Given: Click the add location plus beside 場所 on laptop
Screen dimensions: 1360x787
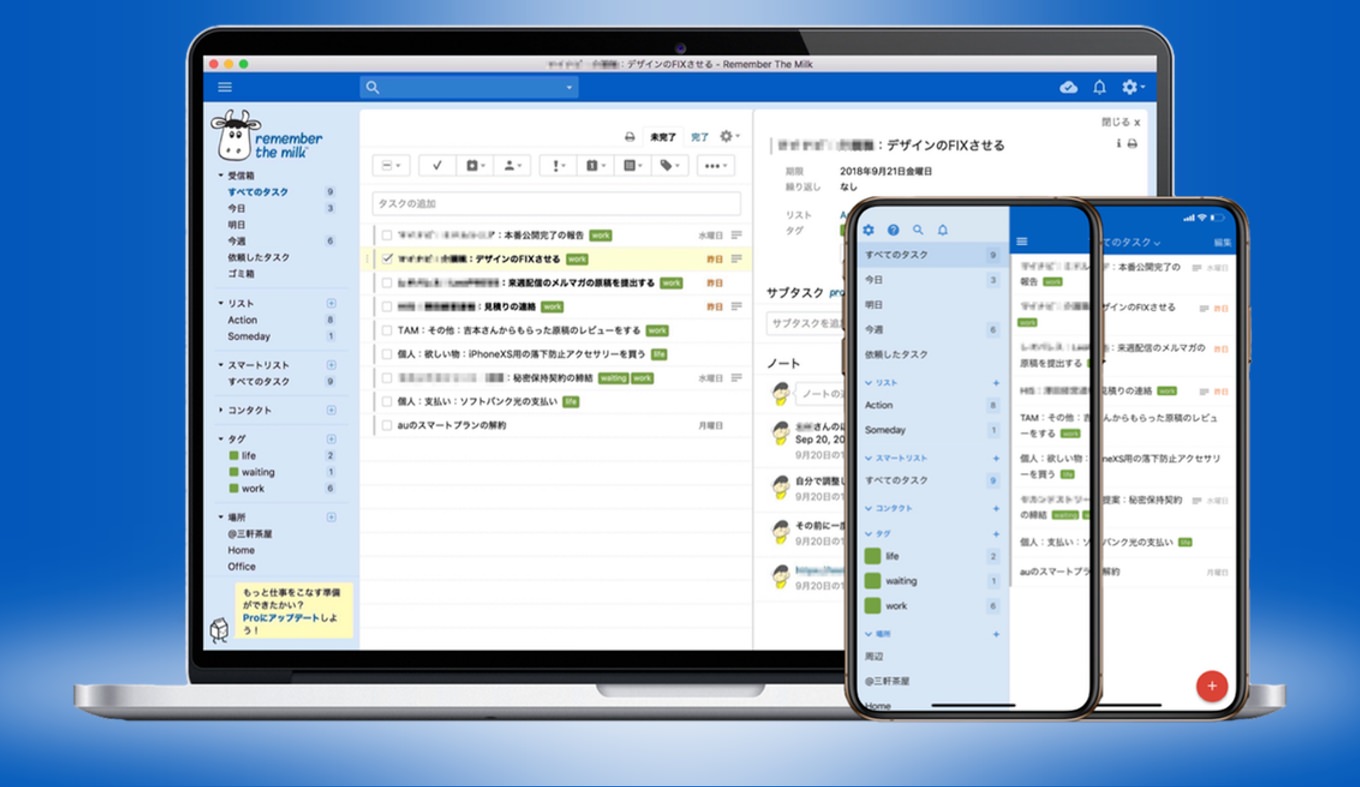Looking at the screenshot, I should point(331,517).
